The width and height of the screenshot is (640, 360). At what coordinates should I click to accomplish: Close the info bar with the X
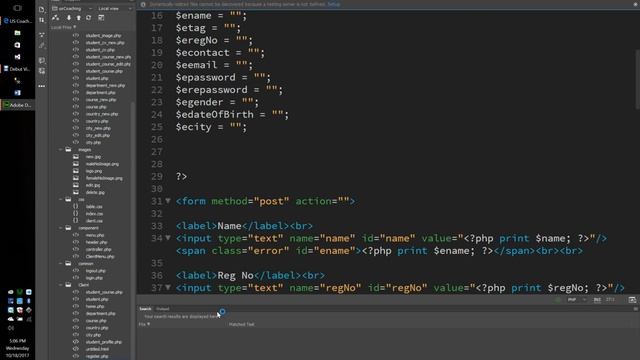636,4
